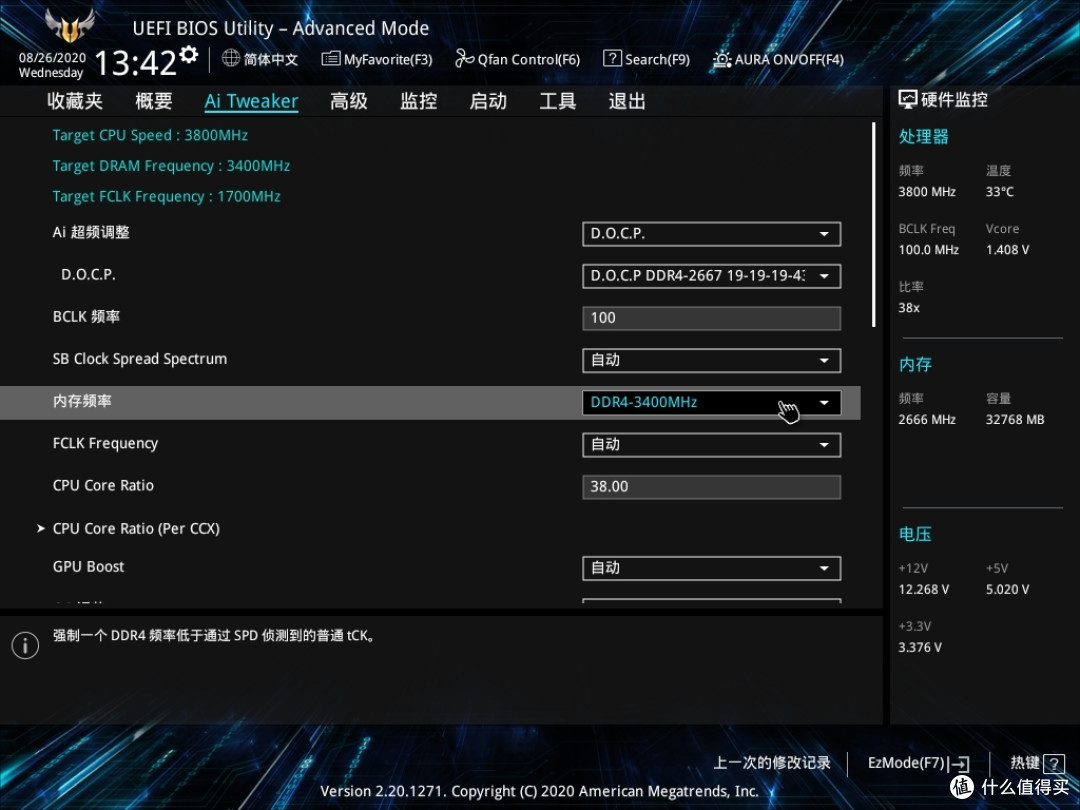Click the 100.0 MHz BCLK Freq value
1080x810 pixels.
(x=928, y=249)
